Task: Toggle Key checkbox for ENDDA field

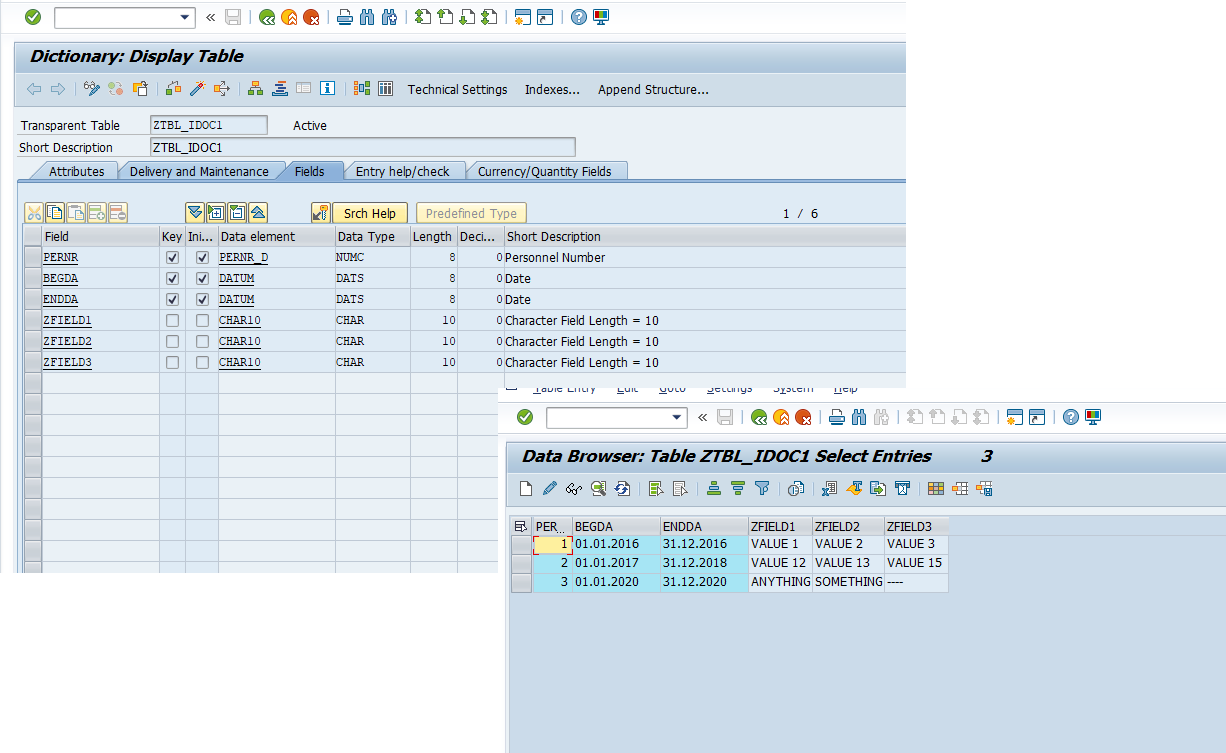Action: 172,300
